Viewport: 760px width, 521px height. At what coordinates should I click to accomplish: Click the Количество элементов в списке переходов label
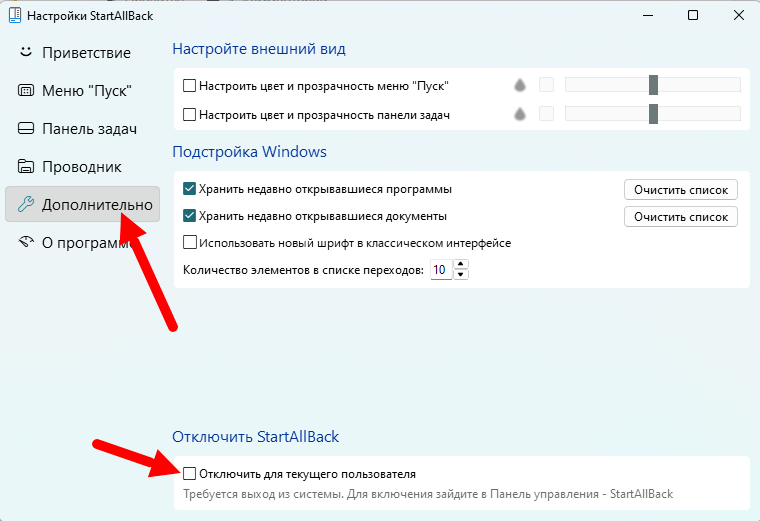tap(303, 270)
